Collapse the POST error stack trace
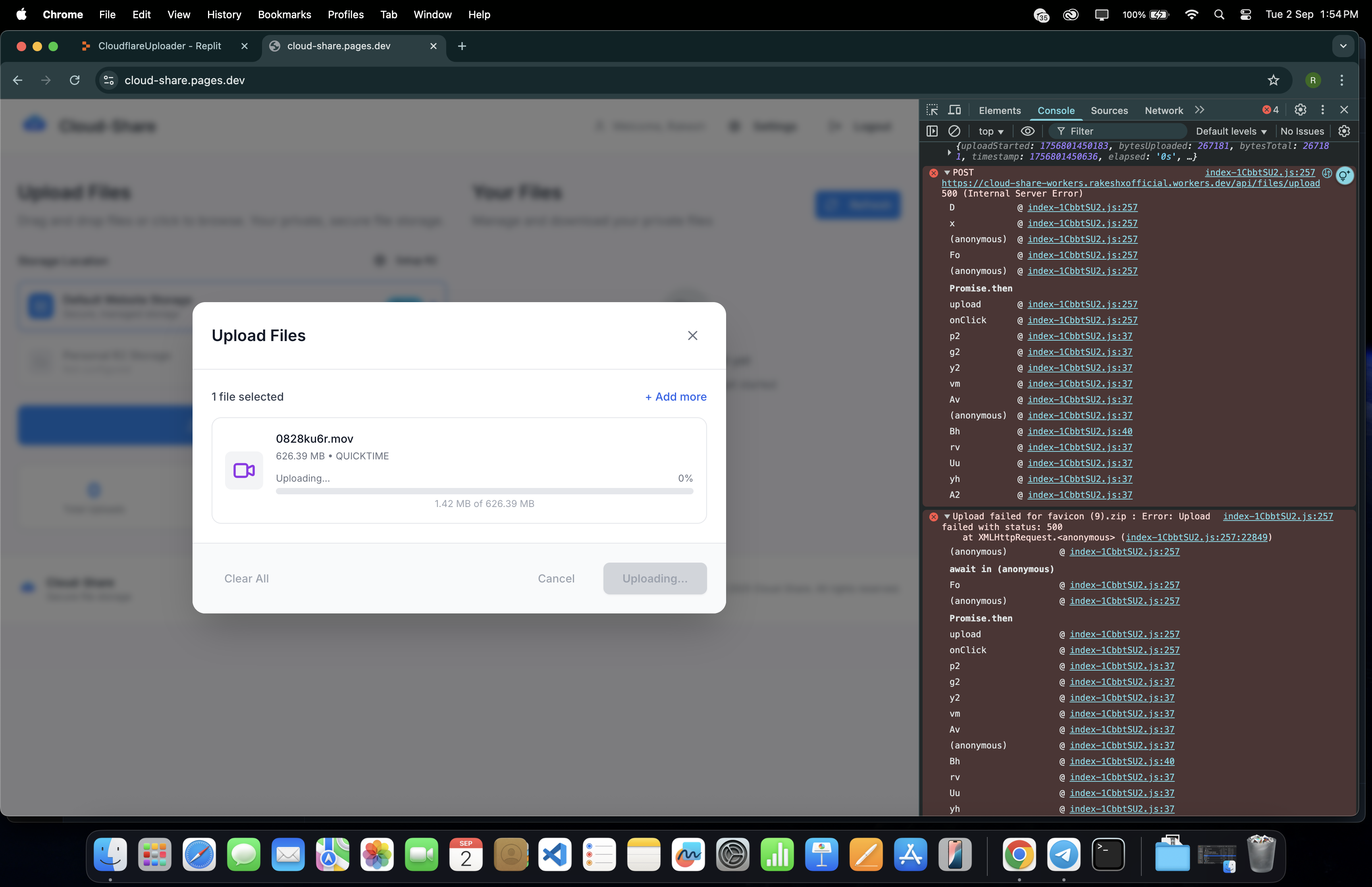Image resolution: width=1372 pixels, height=887 pixels. click(946, 172)
